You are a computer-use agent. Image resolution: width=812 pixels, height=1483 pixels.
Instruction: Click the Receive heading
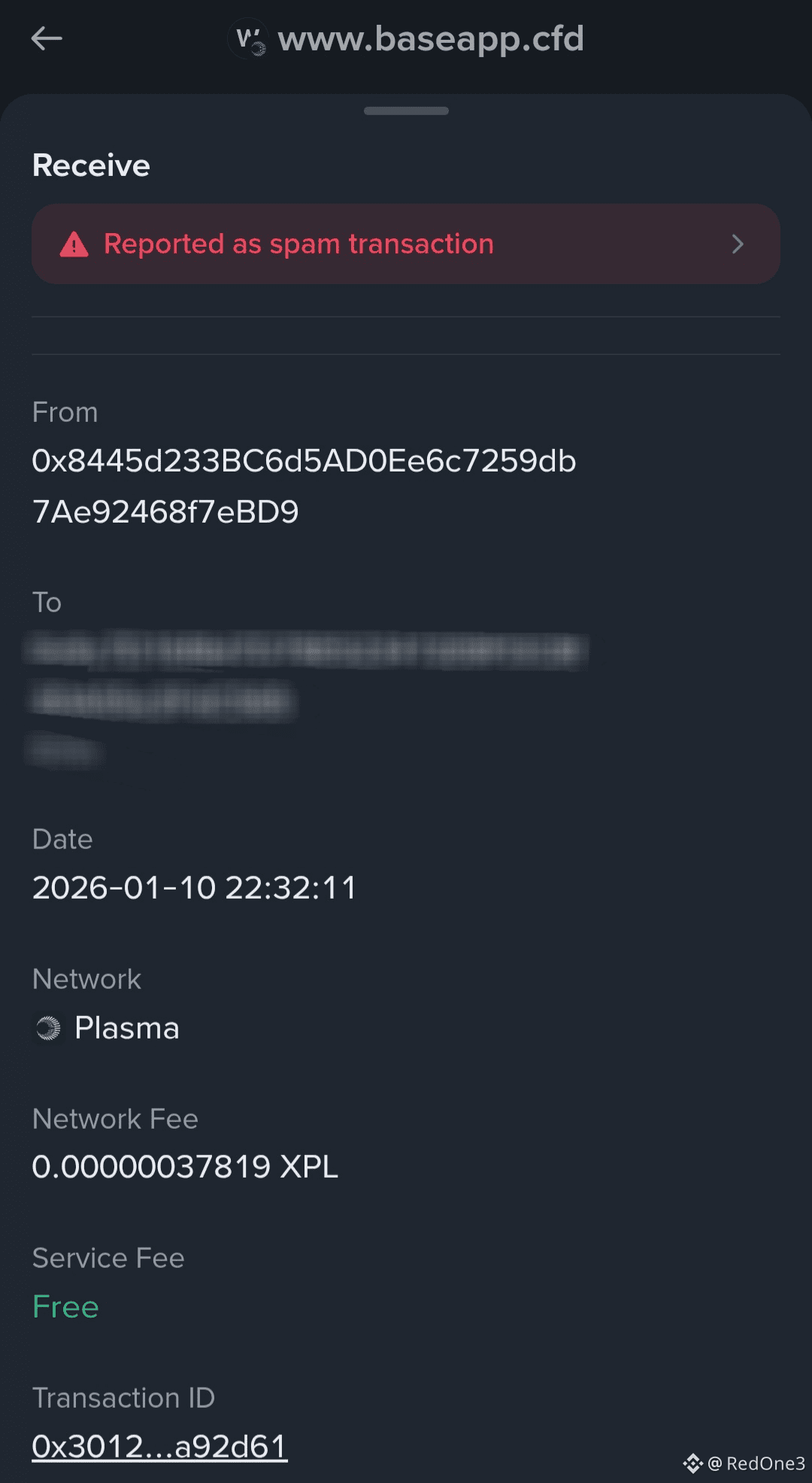91,165
